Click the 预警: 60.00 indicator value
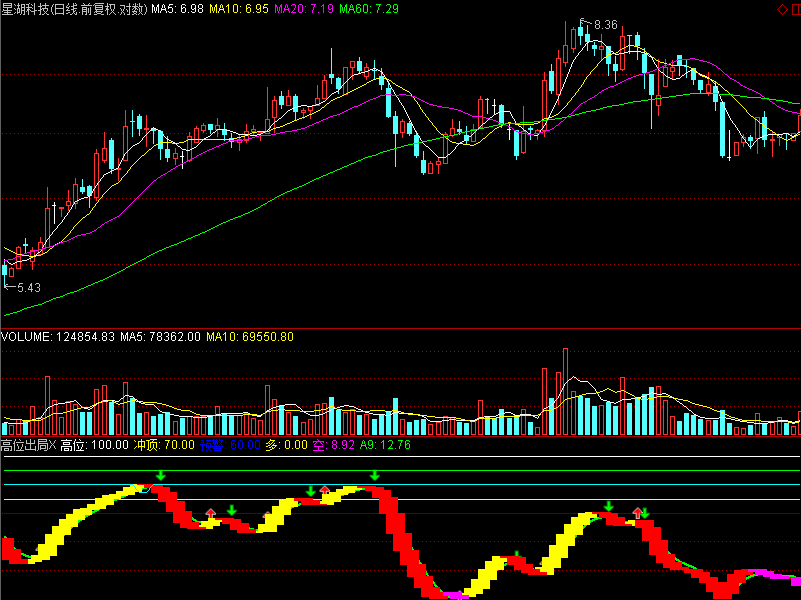Image resolution: width=801 pixels, height=600 pixels. pyautogui.click(x=230, y=445)
